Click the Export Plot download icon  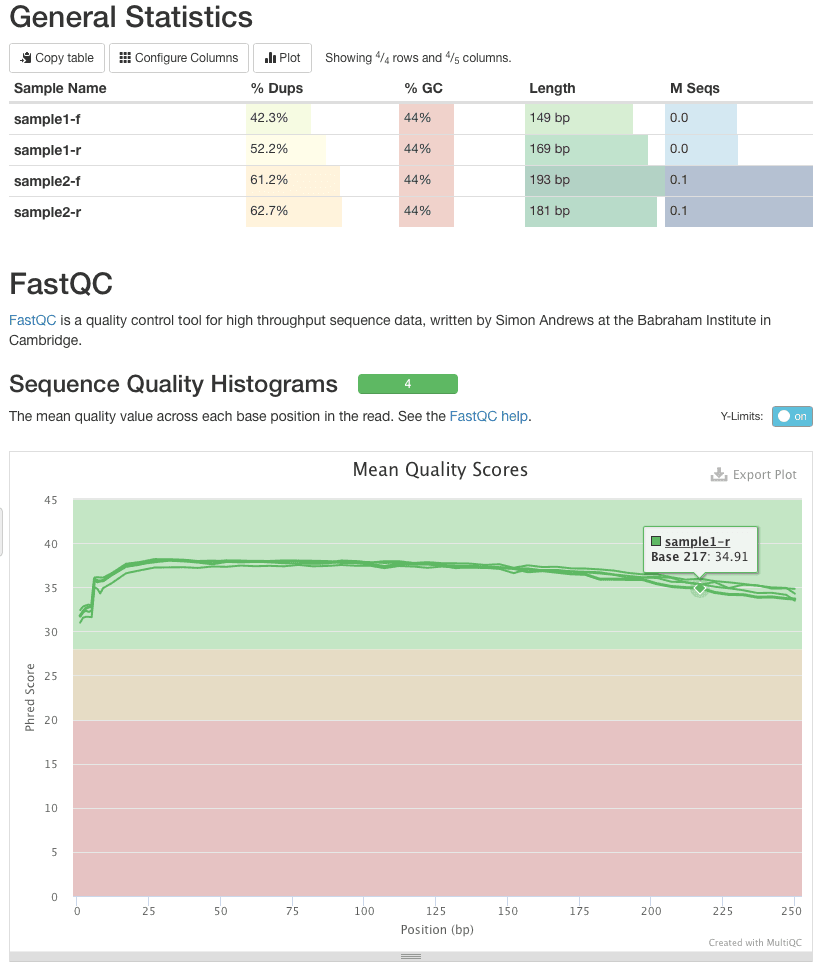click(x=718, y=474)
